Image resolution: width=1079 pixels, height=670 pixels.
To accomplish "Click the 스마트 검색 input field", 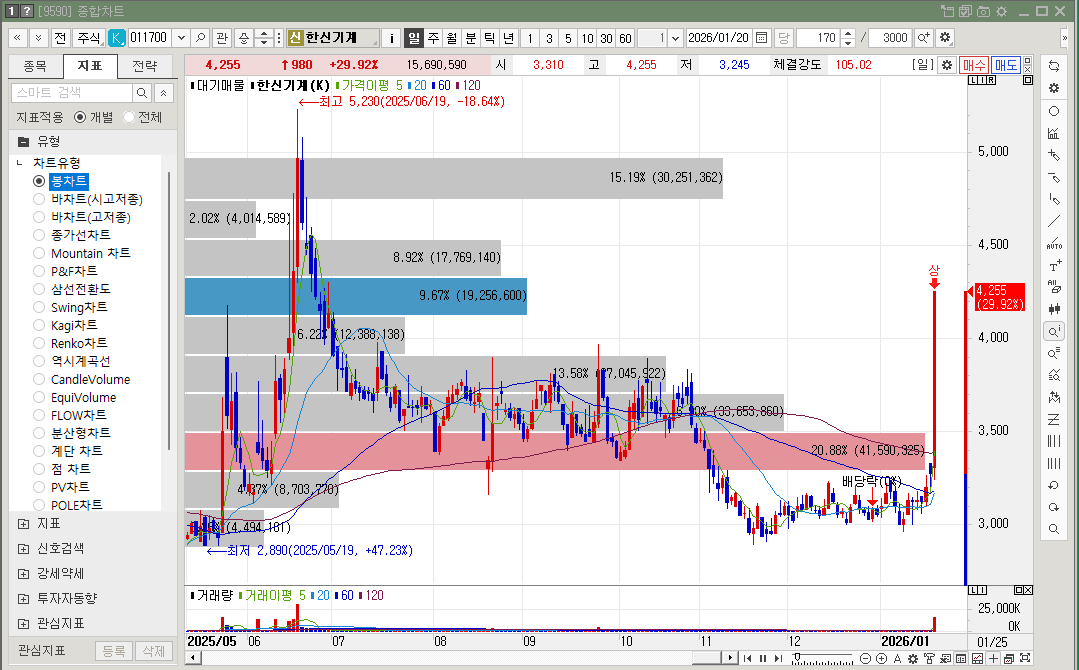I will tap(72, 92).
